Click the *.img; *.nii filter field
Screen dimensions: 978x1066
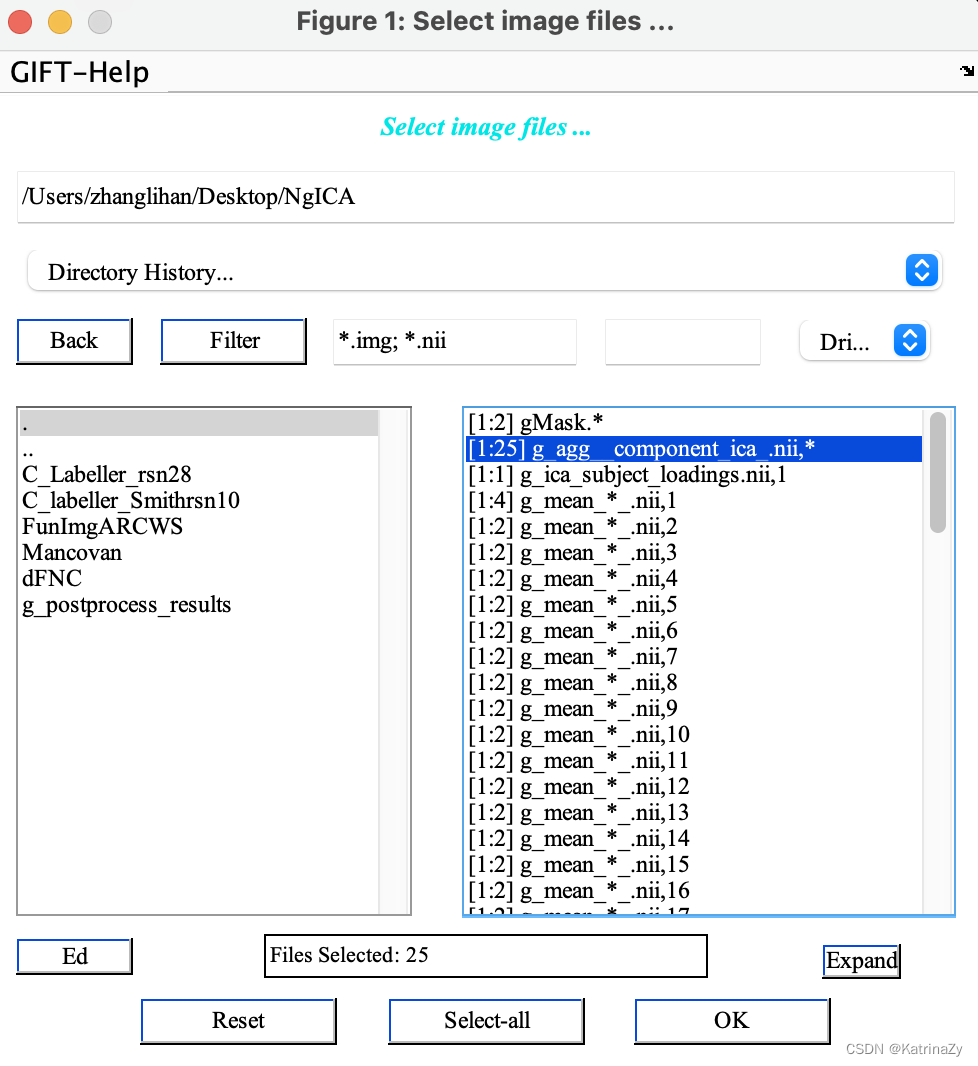tap(455, 342)
